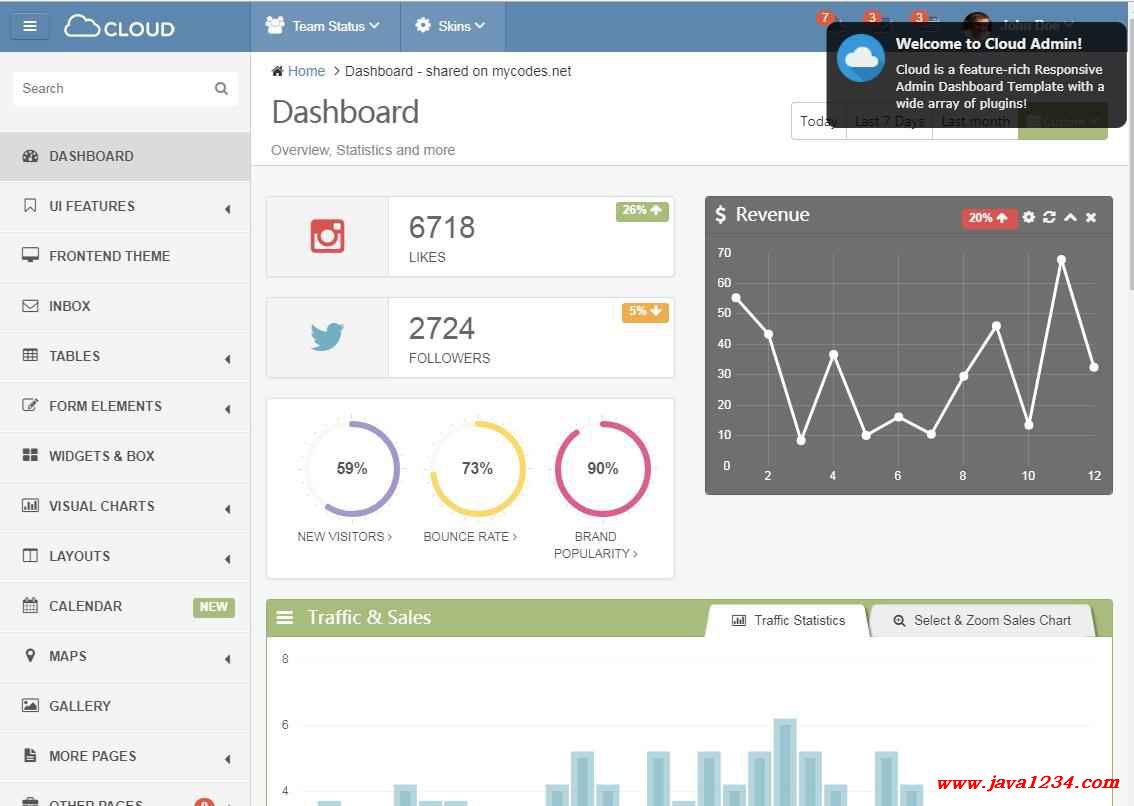Collapse the Revenue panel with the up chevron
Image resolution: width=1134 pixels, height=806 pixels.
[1070, 217]
